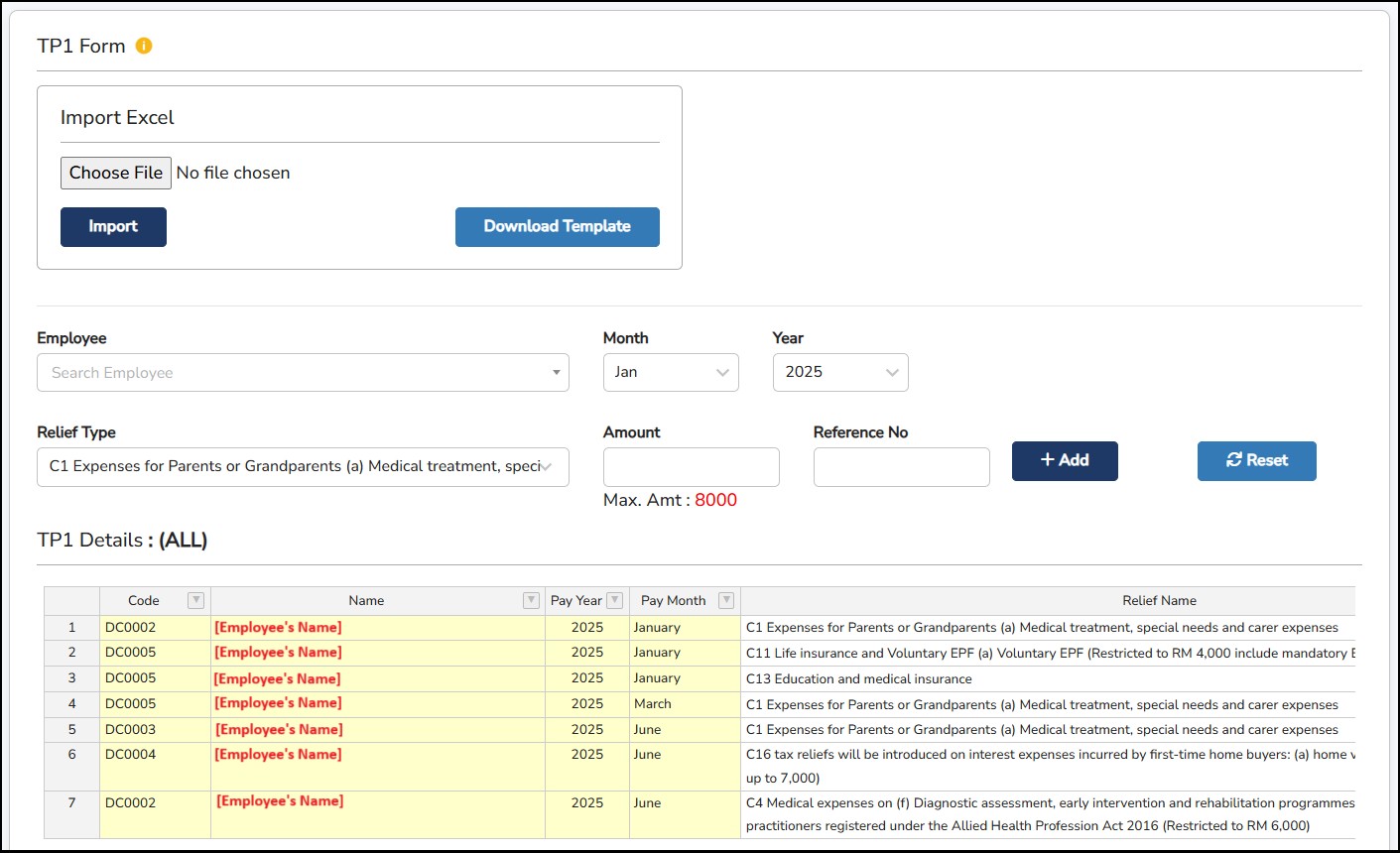The width and height of the screenshot is (1400, 853).
Task: Click the Import button
Action: pyautogui.click(x=113, y=226)
